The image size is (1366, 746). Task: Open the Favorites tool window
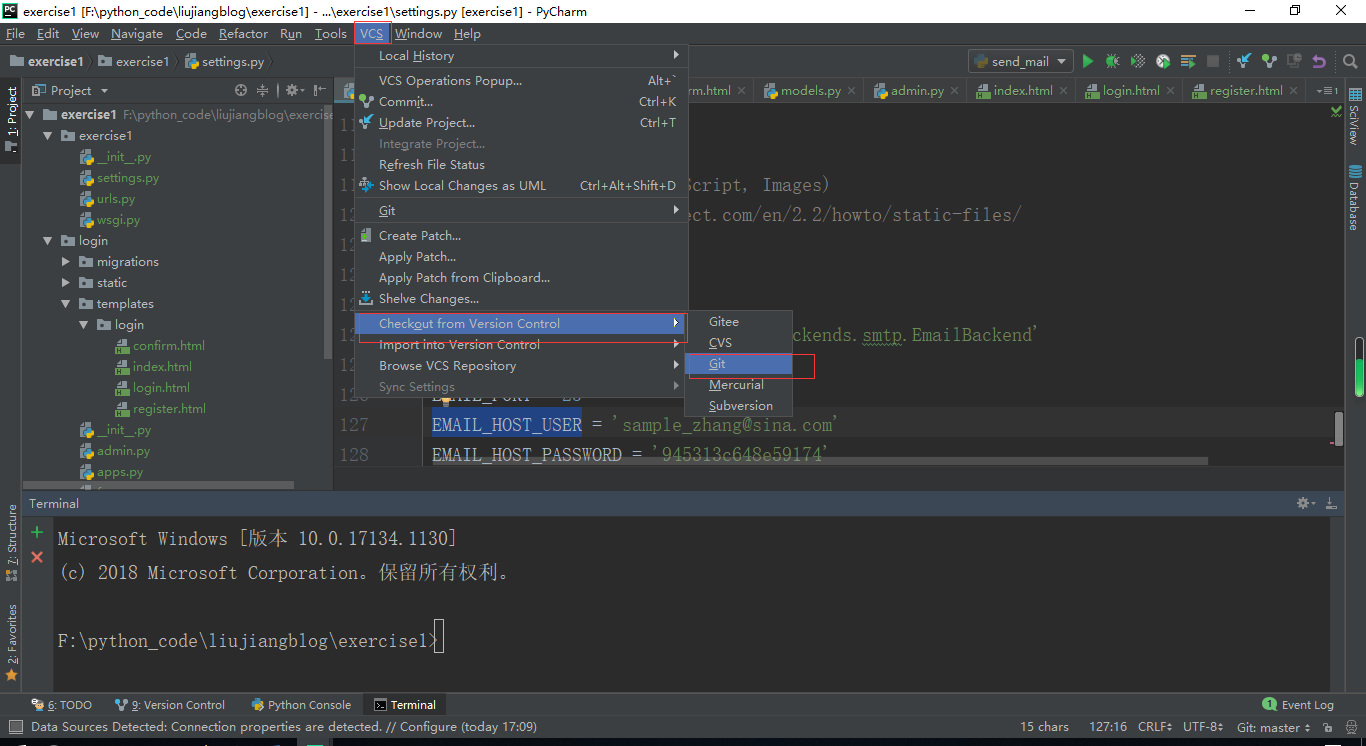point(12,643)
